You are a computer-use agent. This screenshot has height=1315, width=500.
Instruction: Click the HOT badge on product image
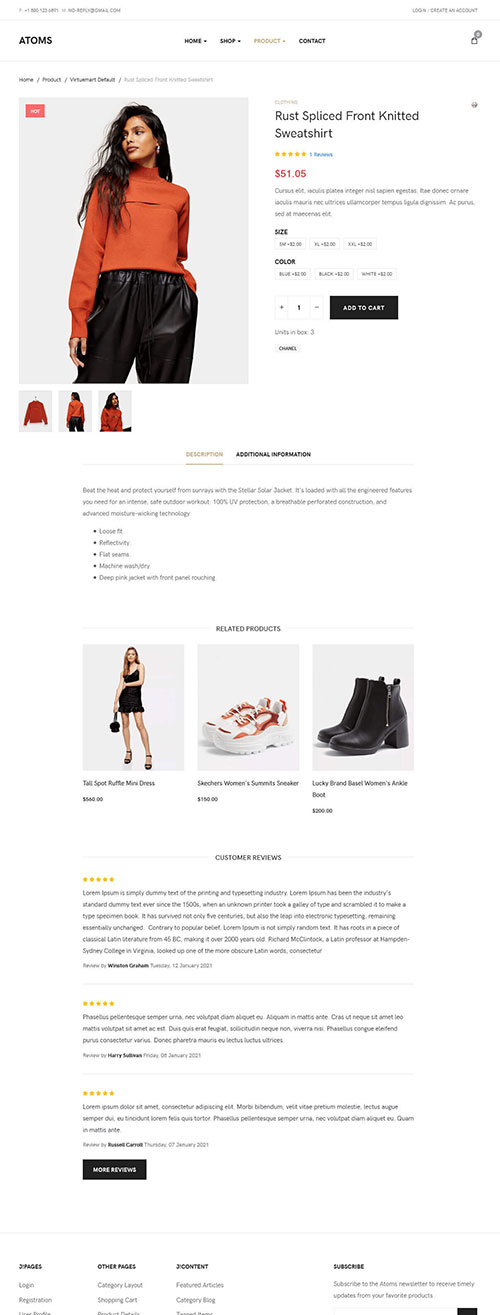pyautogui.click(x=35, y=111)
